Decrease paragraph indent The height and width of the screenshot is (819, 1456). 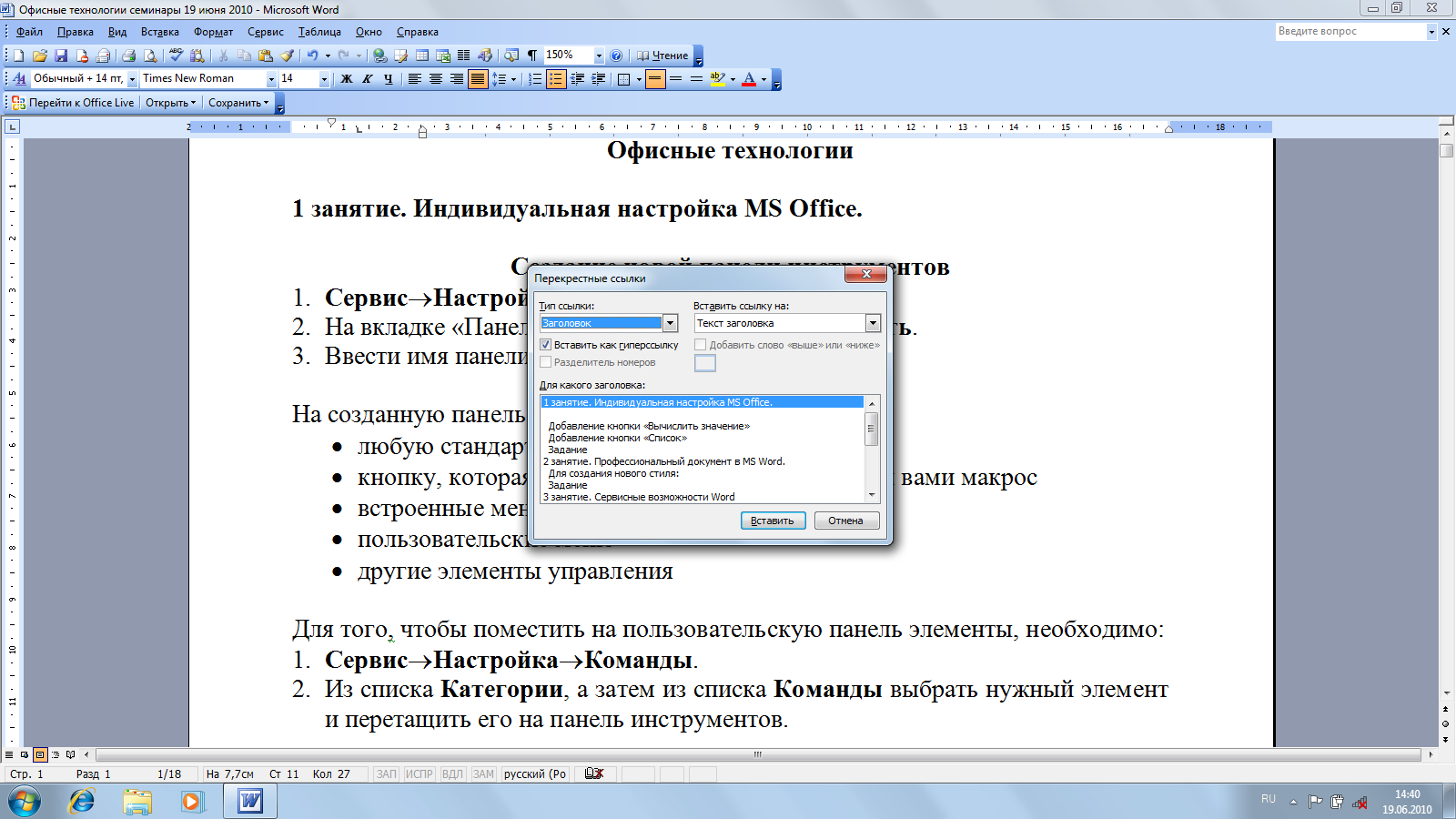point(577,79)
